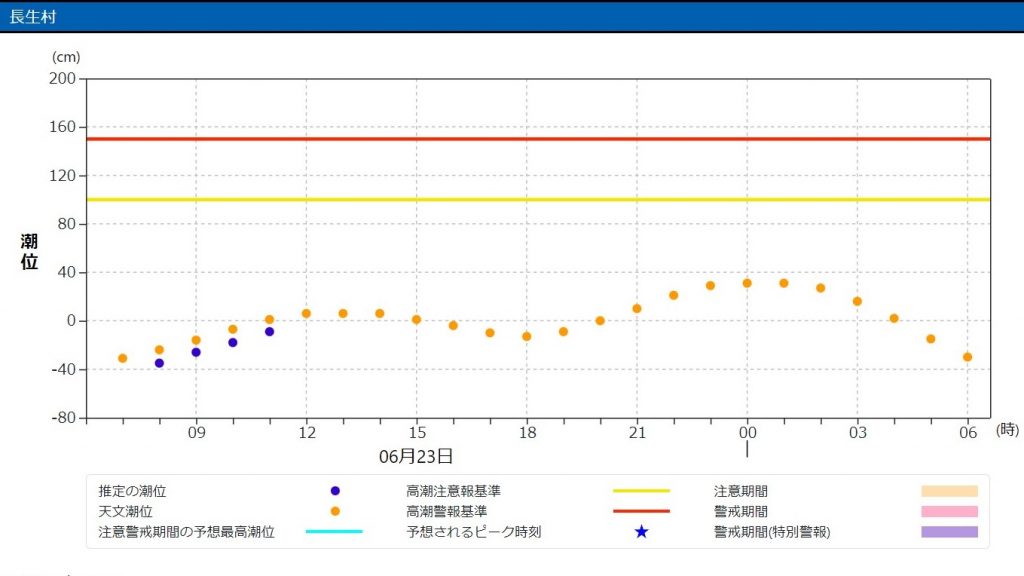This screenshot has height=576, width=1024.
Task: Click the estimated tide blue dot at 11 o'clock
Action: coord(269,332)
